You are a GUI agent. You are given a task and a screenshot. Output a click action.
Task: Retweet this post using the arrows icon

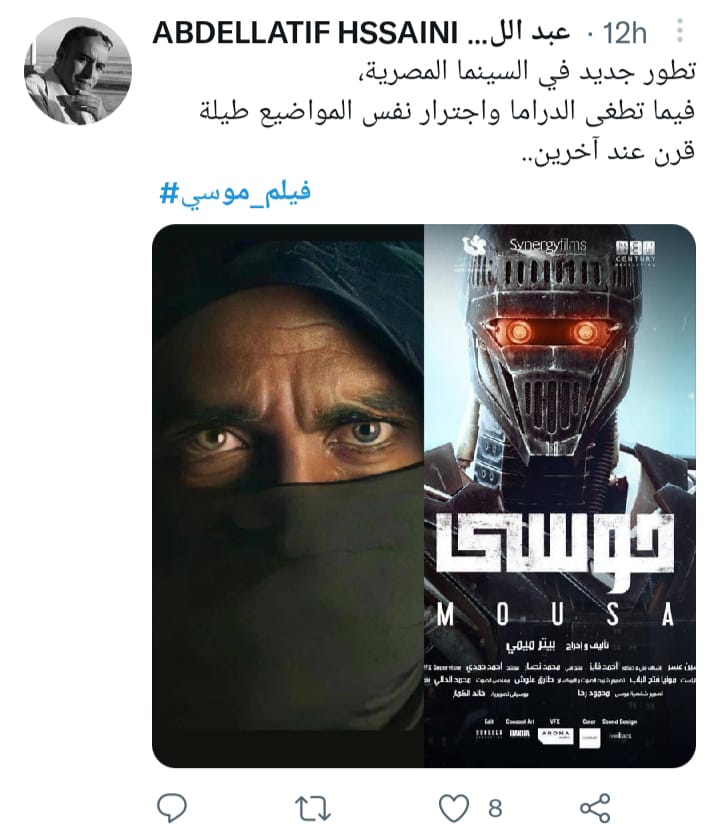coord(313,808)
